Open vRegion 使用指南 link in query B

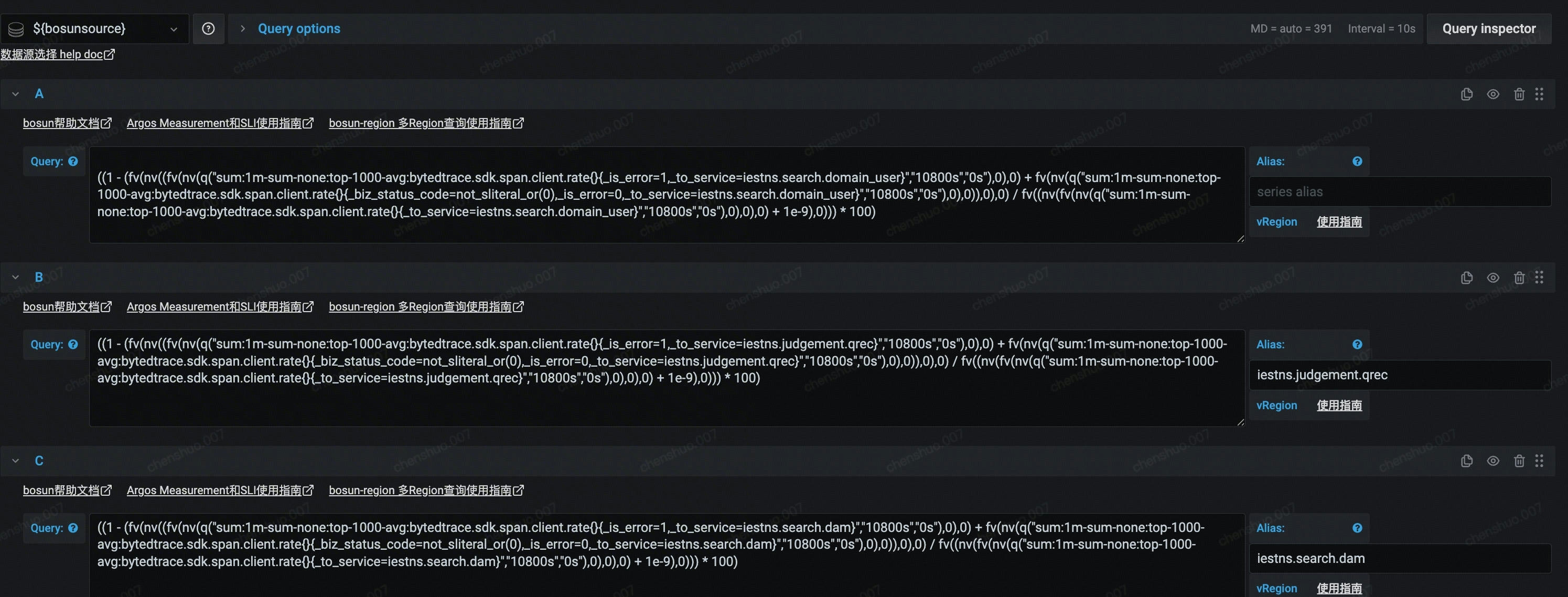coord(1338,406)
